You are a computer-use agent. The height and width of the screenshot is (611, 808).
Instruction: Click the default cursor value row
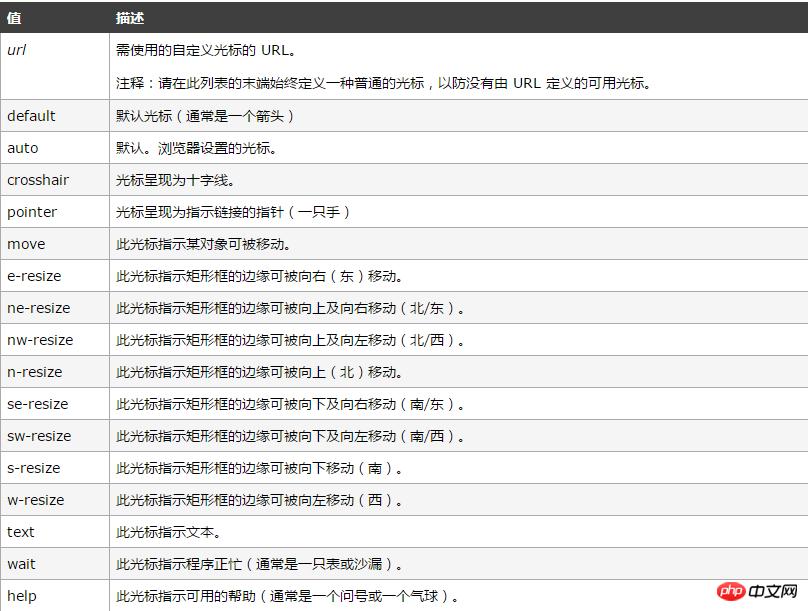35,115
